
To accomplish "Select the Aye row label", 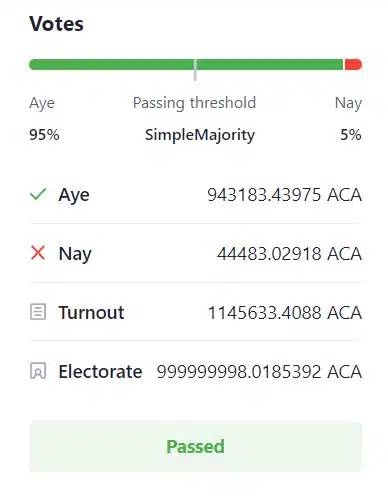I will click(74, 195).
